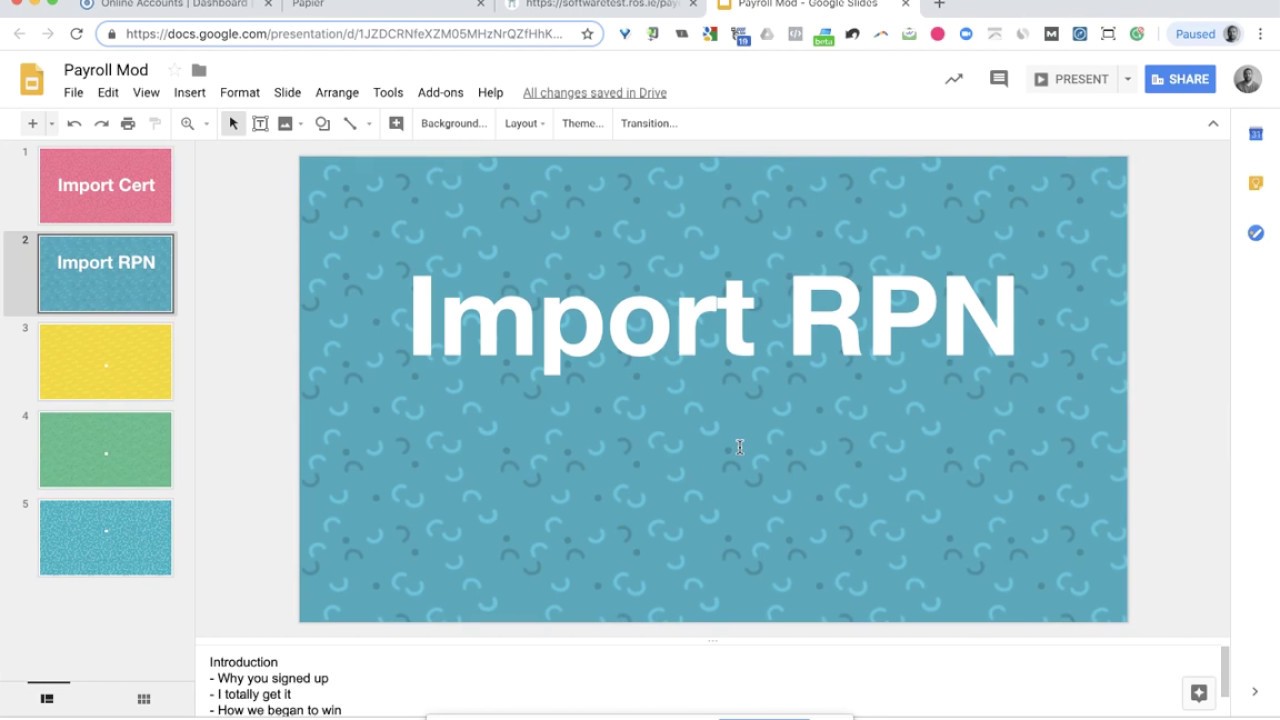The image size is (1280, 720).
Task: Open the Theme panel
Action: coord(583,123)
